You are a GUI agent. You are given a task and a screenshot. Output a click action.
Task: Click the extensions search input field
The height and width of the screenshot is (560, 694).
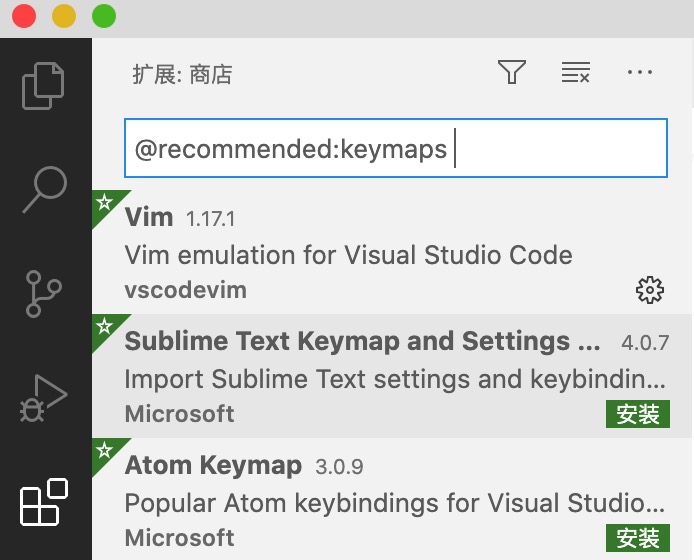pos(396,148)
